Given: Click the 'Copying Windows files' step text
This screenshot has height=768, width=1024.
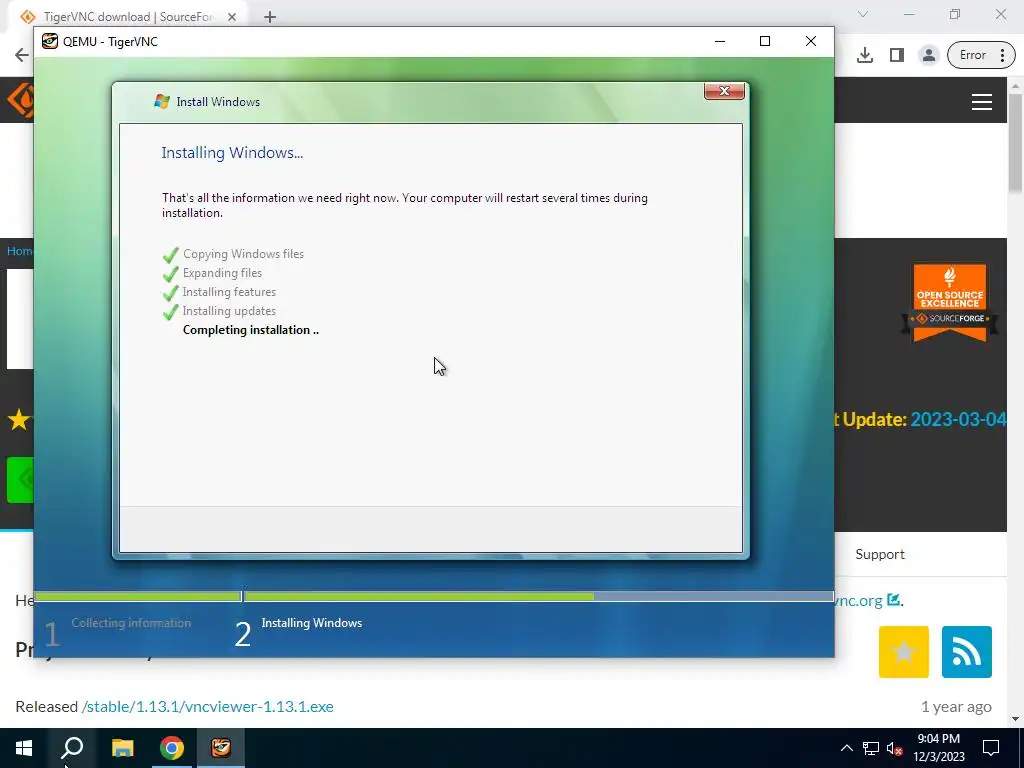Looking at the screenshot, I should (x=243, y=254).
